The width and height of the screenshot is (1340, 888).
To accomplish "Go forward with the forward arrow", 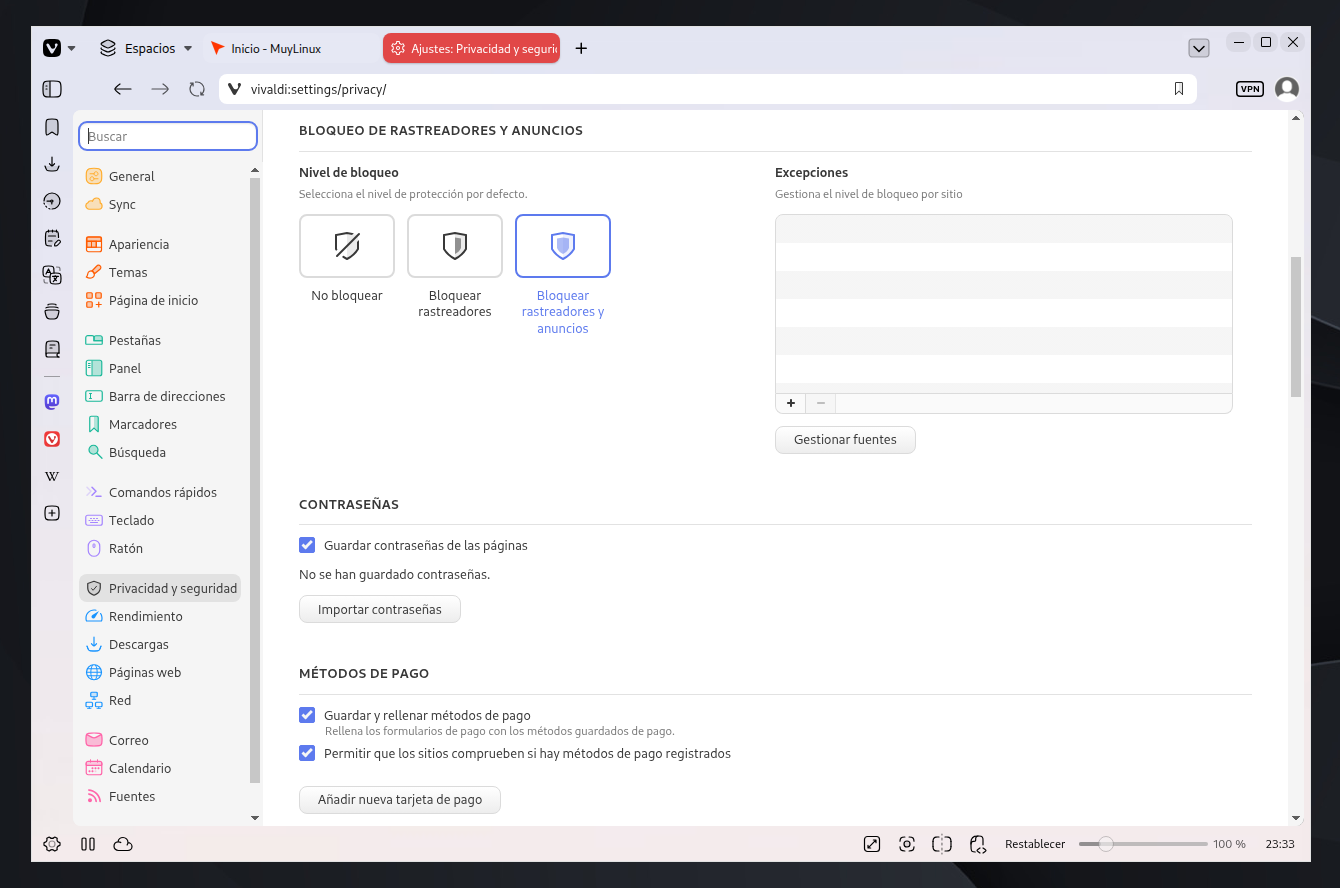I will click(160, 89).
